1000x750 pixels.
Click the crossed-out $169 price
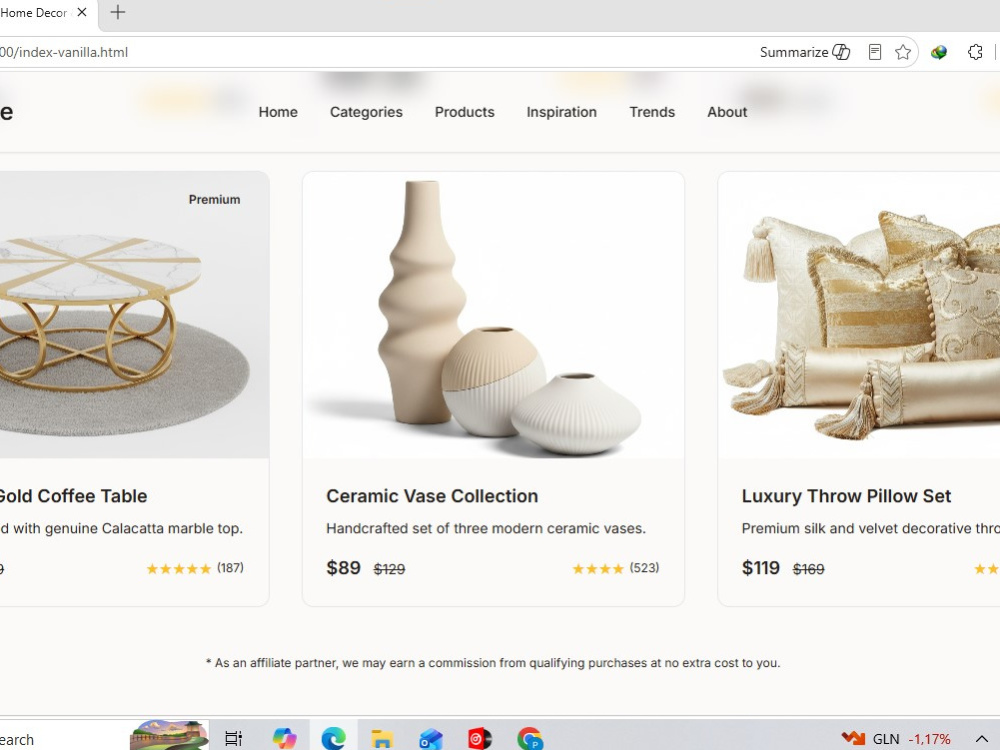[x=809, y=569]
